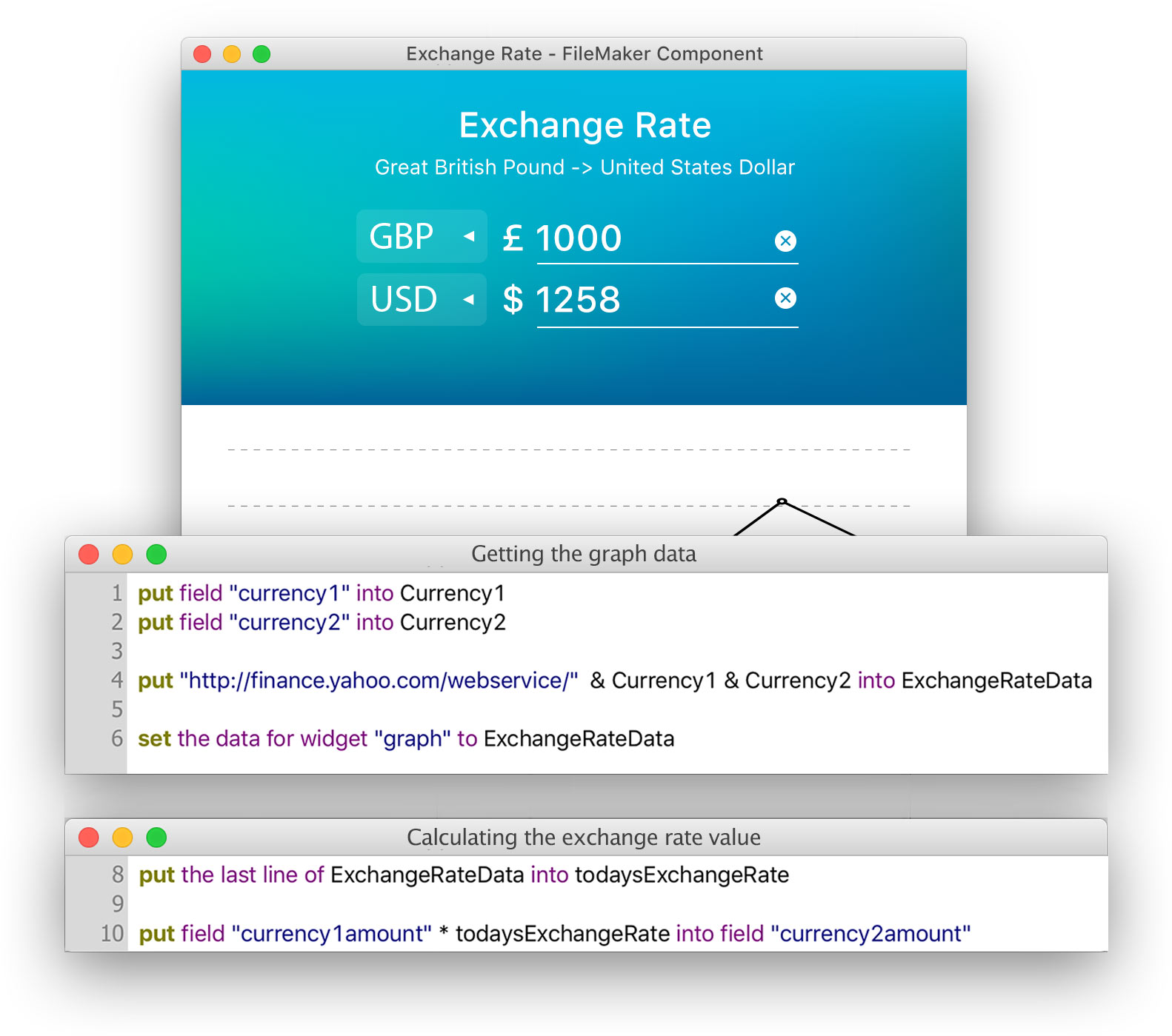This screenshot has width=1172, height=1036.
Task: Click the Getting the graph data title bar
Action: coord(586,554)
